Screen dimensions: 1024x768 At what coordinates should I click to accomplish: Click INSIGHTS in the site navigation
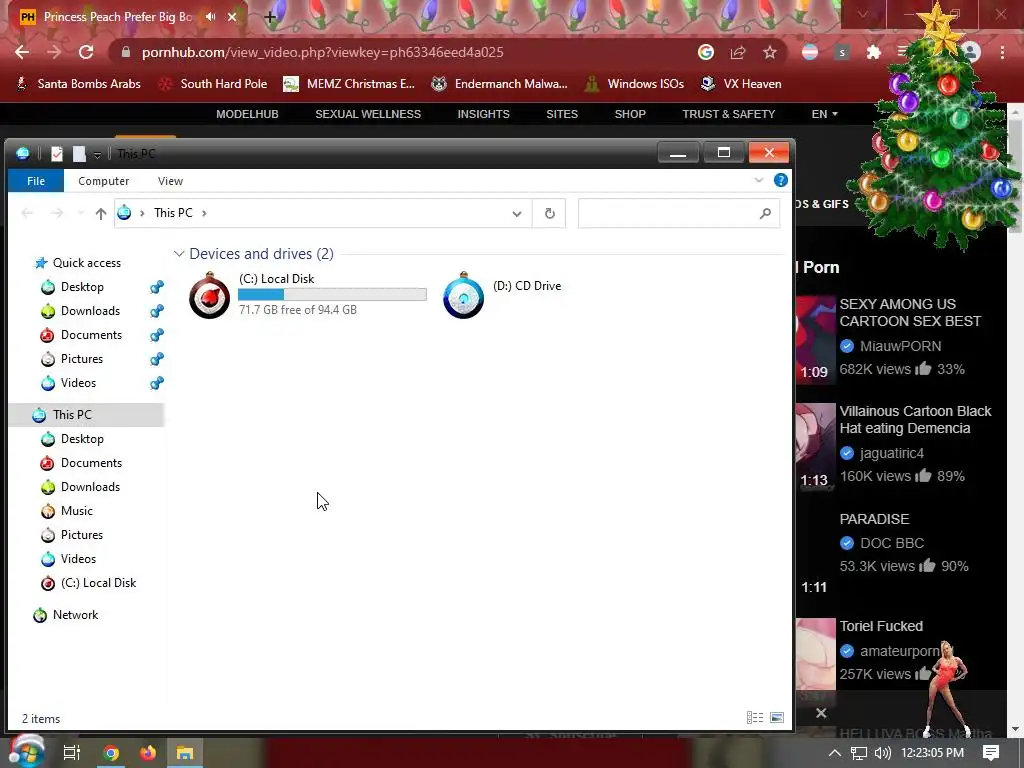[483, 114]
